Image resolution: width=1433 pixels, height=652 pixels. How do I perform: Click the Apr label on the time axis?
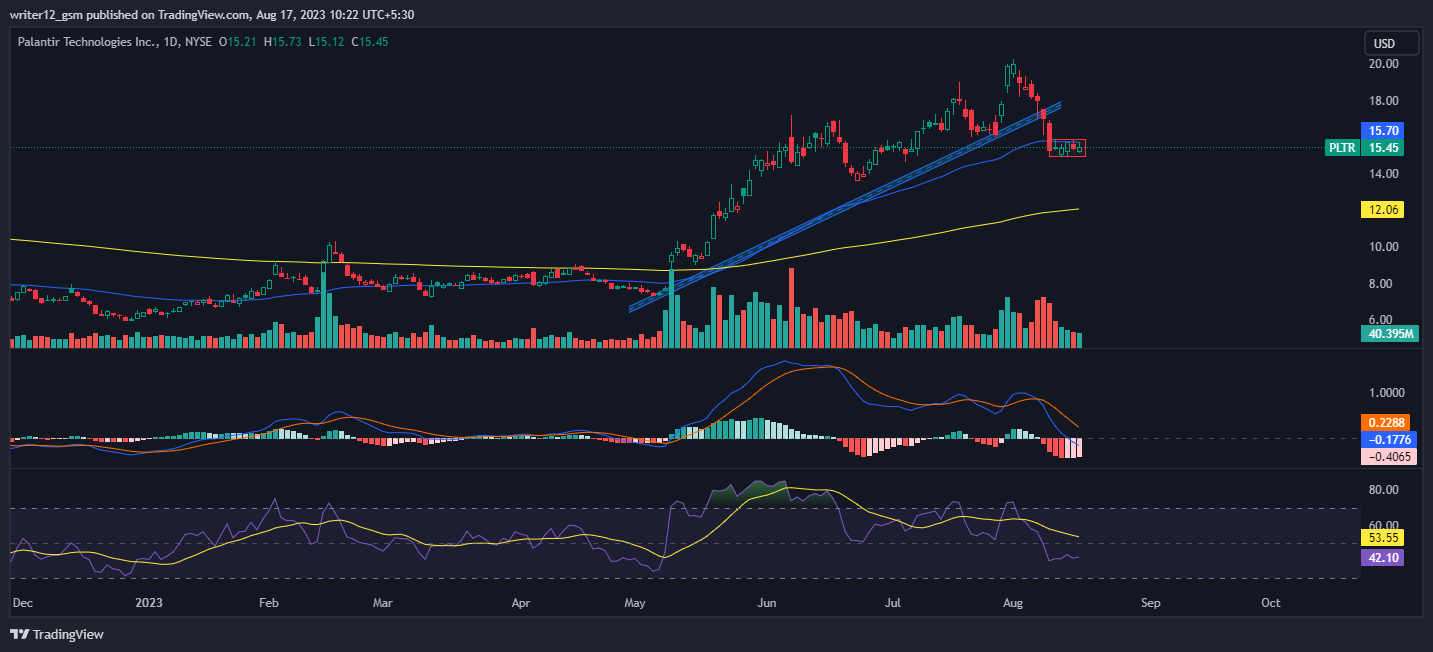[520, 603]
